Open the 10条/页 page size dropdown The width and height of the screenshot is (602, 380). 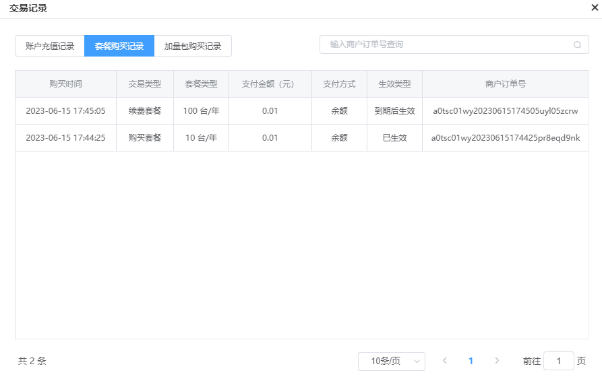(x=392, y=361)
